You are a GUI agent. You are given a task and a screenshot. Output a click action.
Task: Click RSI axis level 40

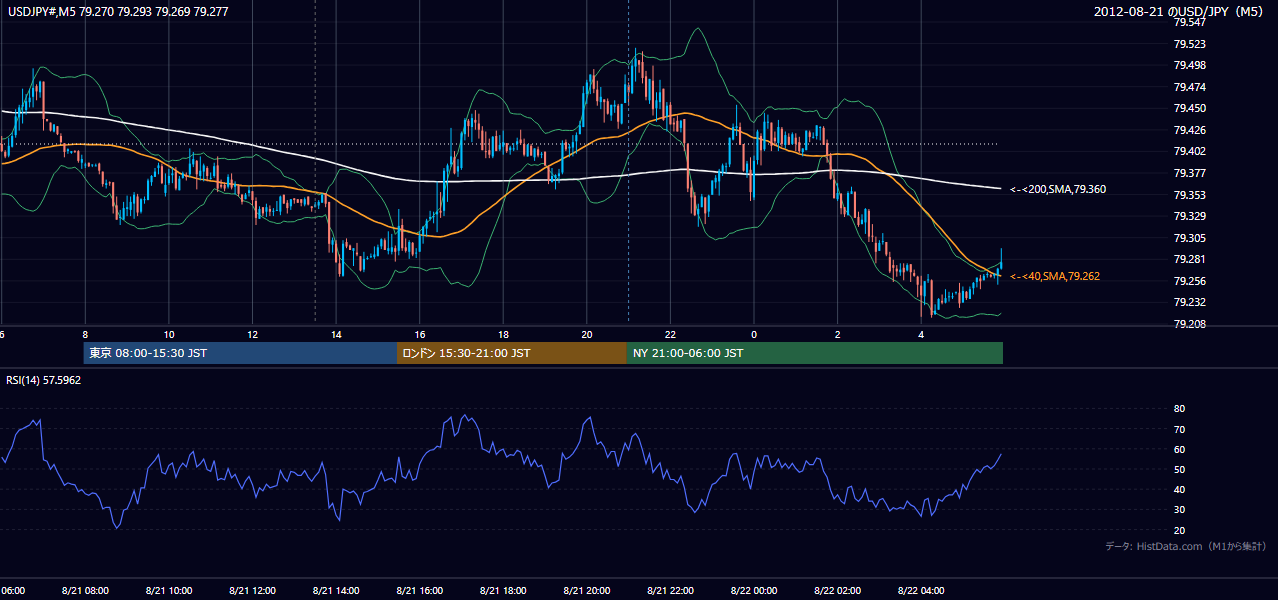click(1179, 489)
